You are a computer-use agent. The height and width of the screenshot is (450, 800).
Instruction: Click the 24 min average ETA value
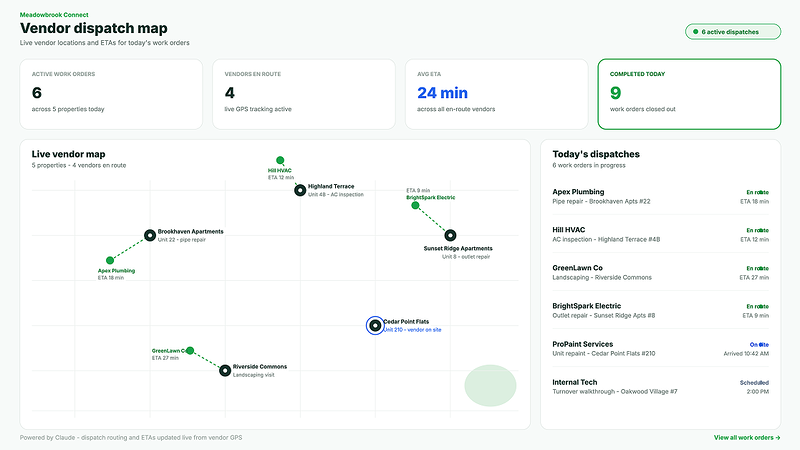tap(442, 93)
